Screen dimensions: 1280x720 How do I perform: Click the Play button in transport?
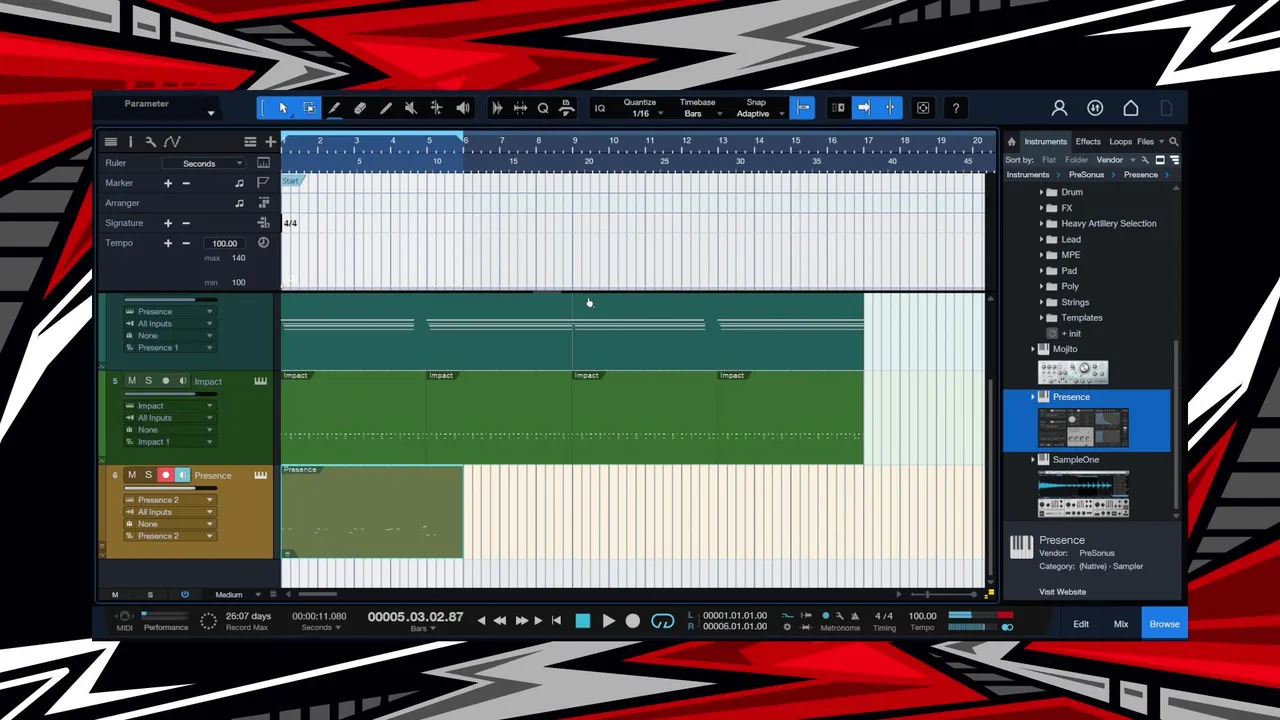(608, 621)
